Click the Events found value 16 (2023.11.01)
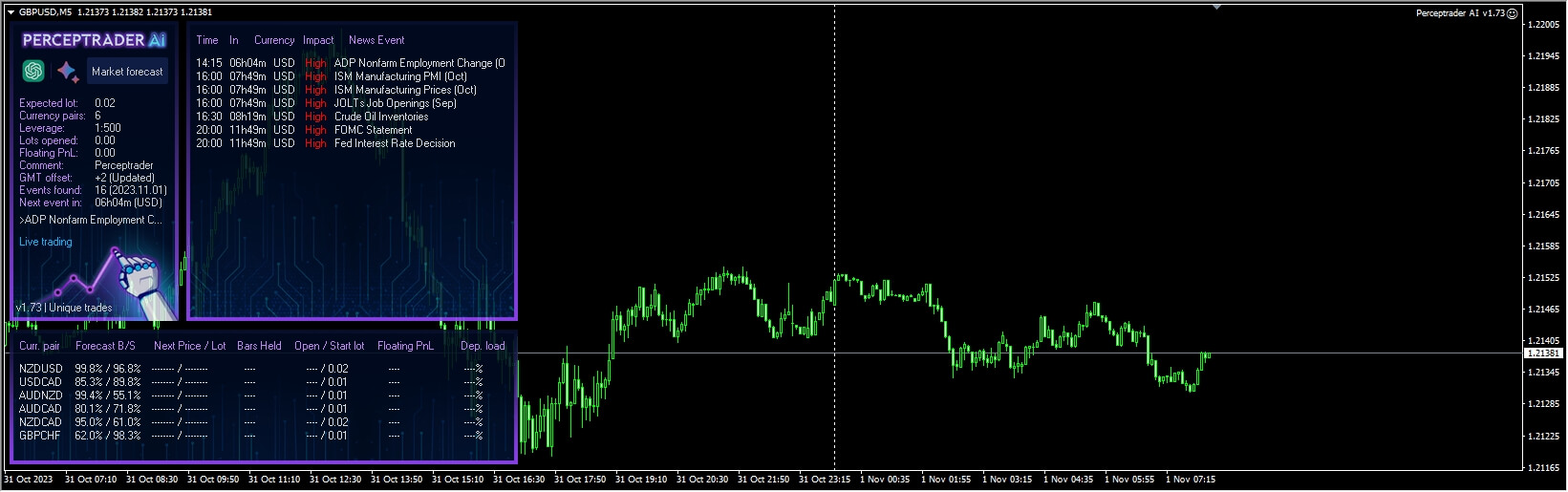The height and width of the screenshot is (492, 1568). [131, 190]
